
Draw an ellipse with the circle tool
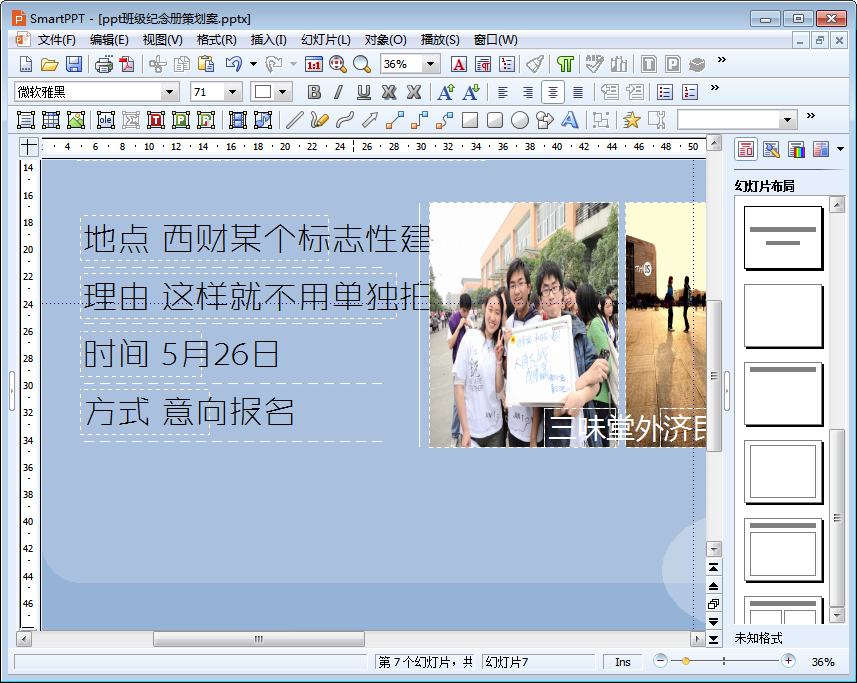pos(520,120)
